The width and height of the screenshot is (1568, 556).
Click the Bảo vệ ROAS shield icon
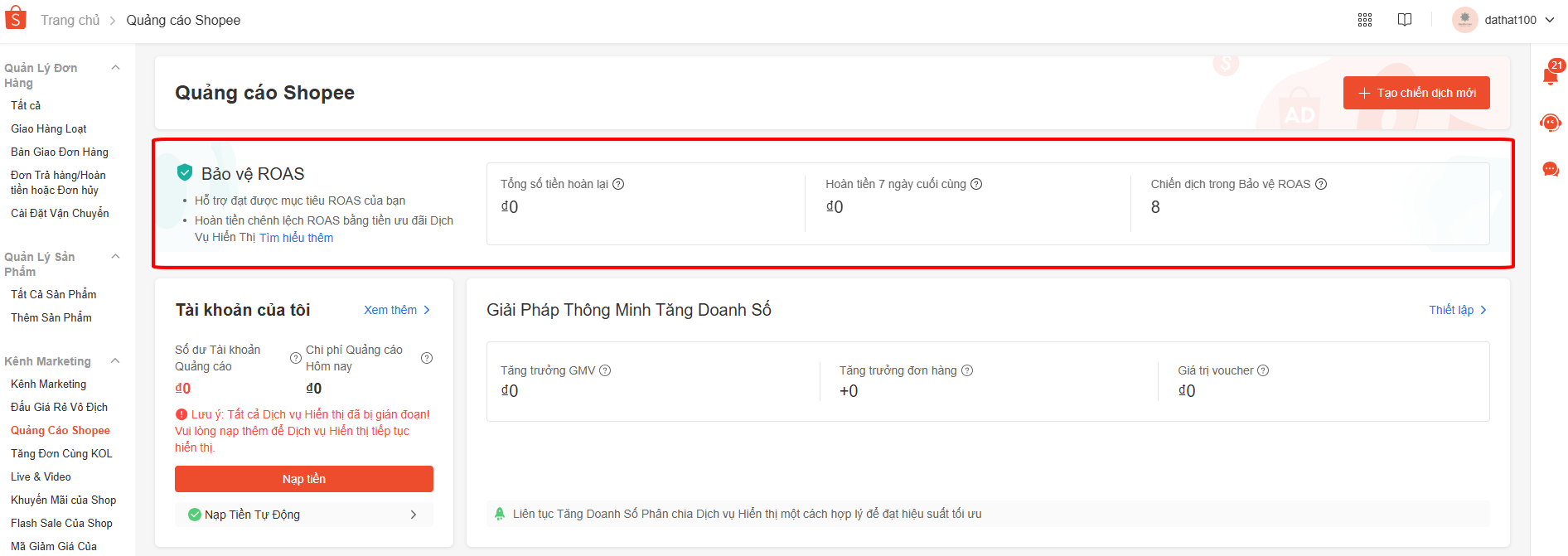[x=185, y=172]
